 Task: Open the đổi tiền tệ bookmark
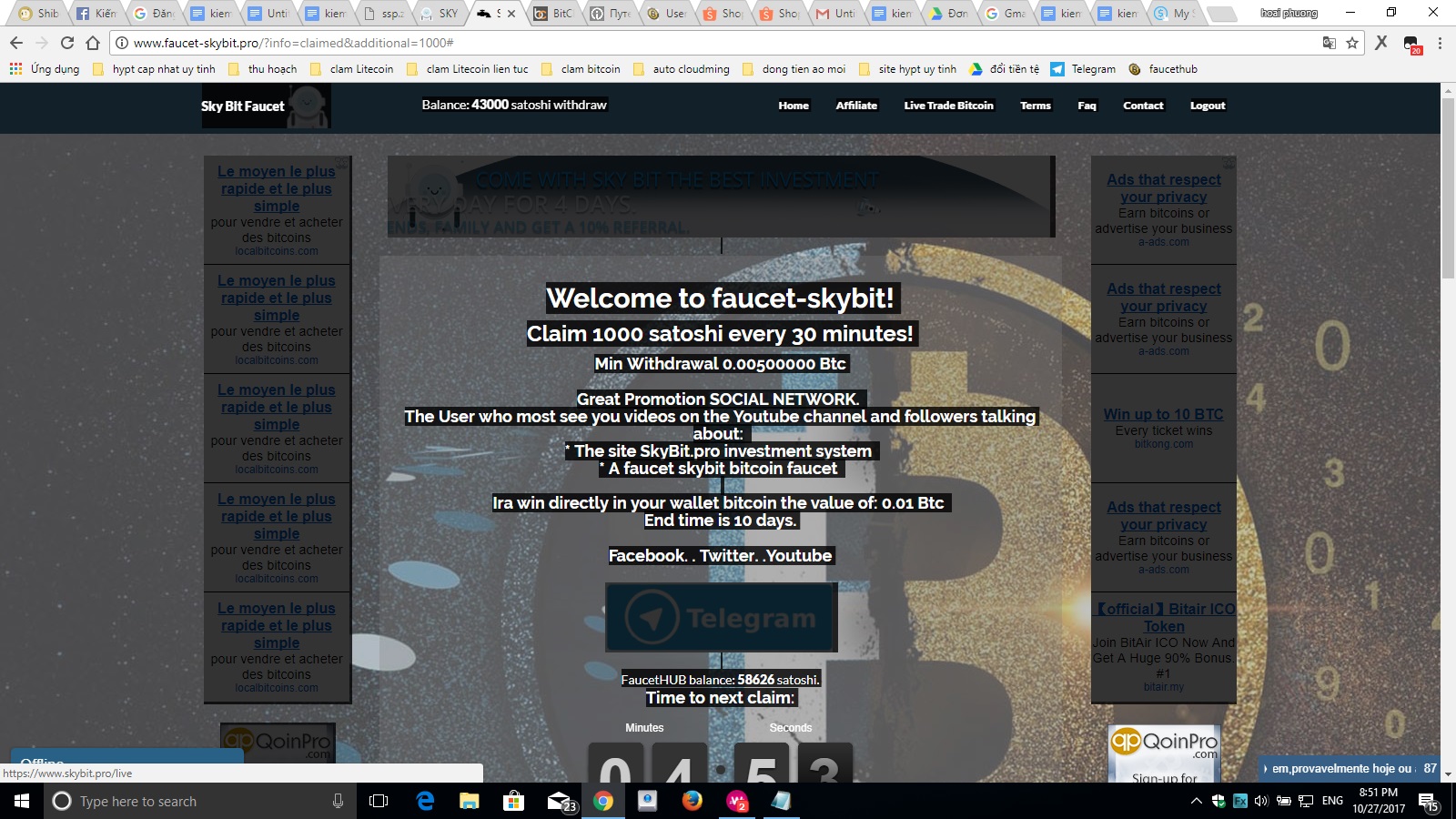(1004, 69)
